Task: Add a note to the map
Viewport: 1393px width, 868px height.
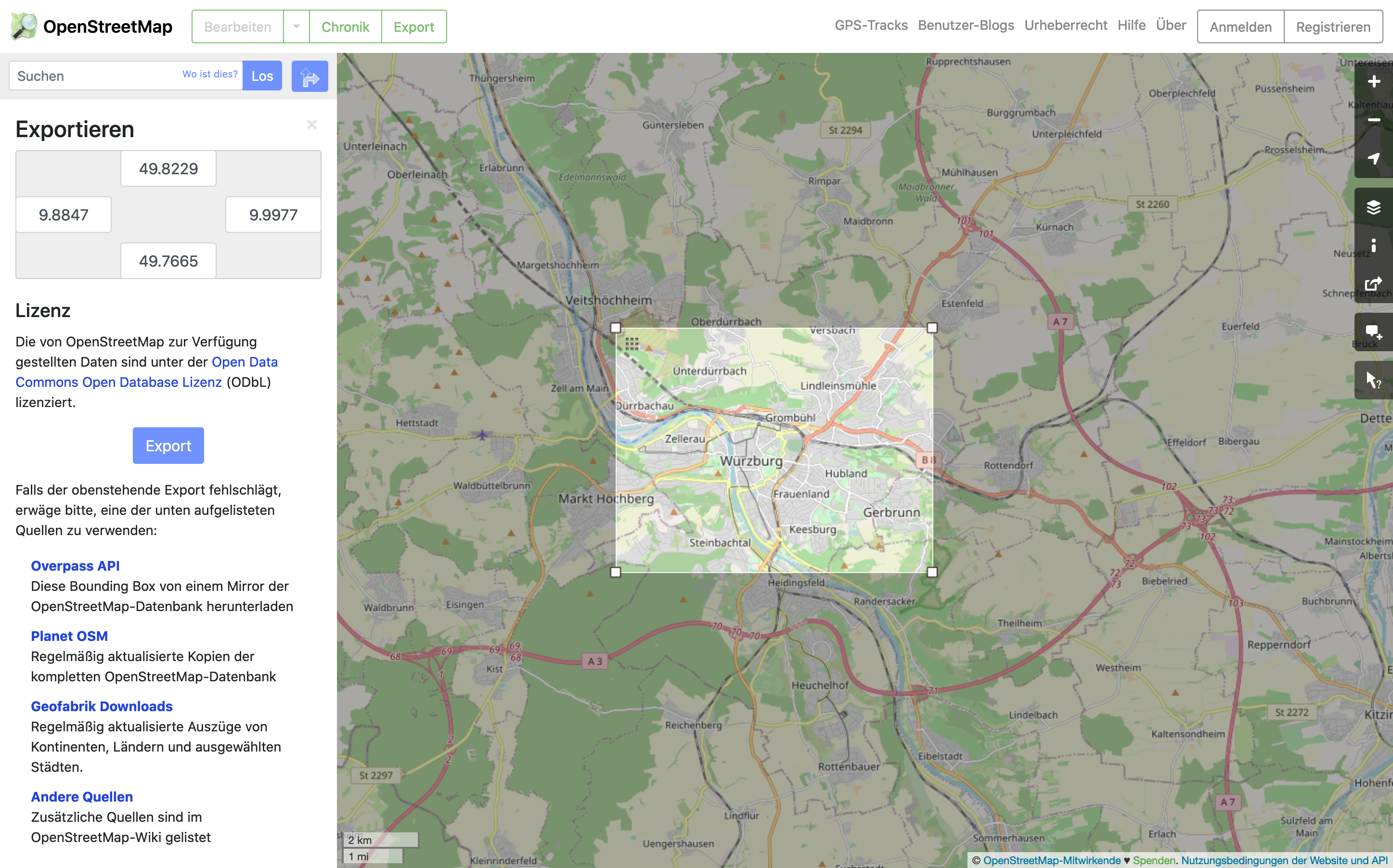Action: coord(1373,332)
